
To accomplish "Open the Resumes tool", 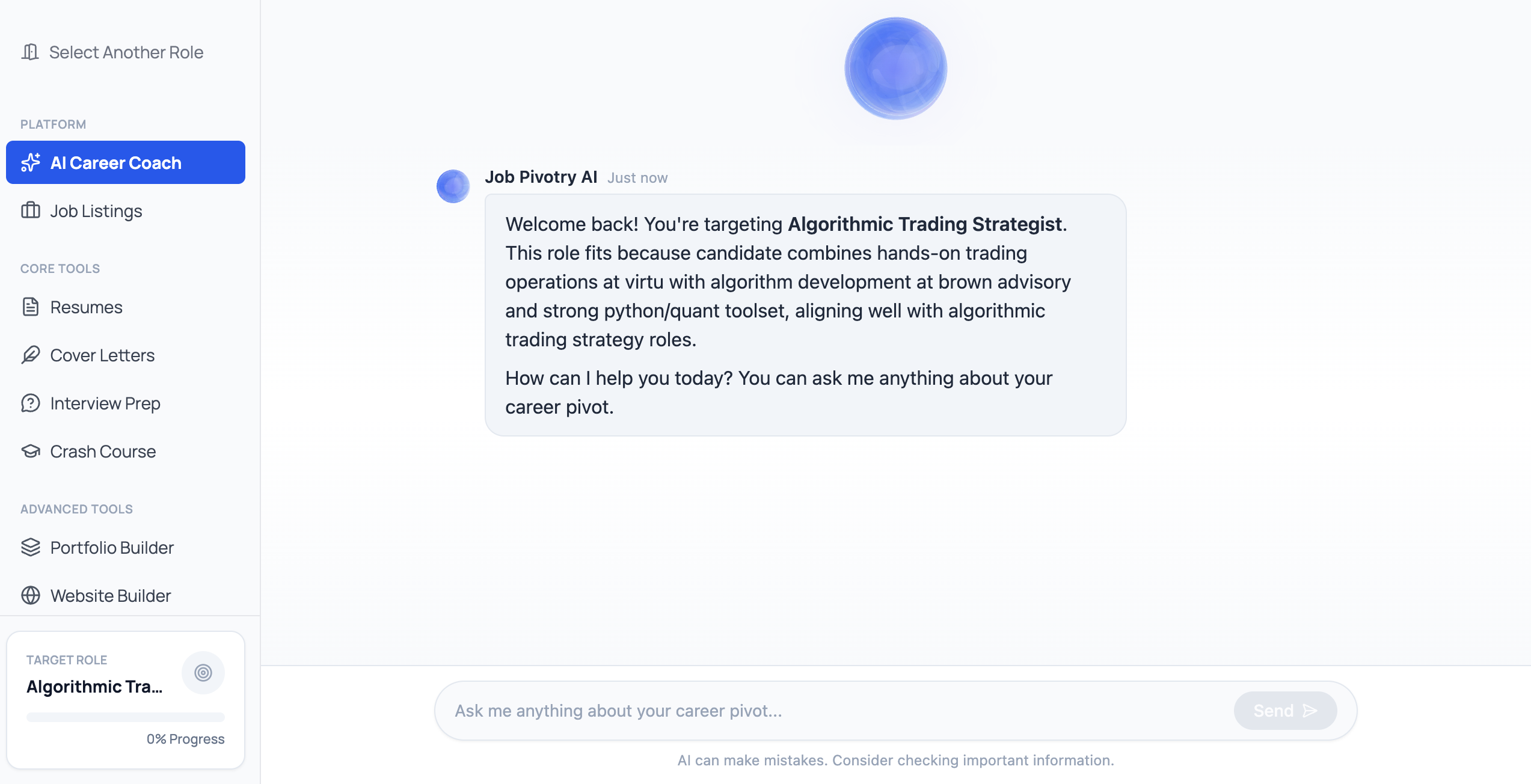I will click(x=86, y=307).
